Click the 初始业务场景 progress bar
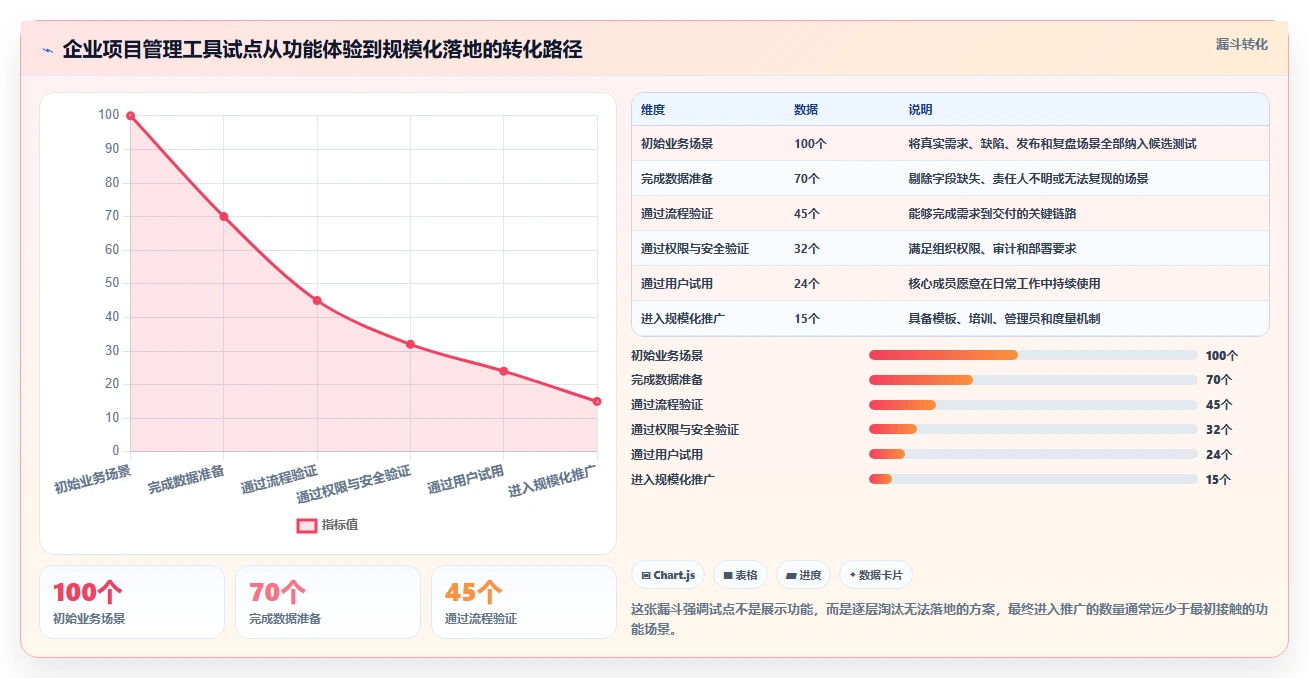The image size is (1309, 678). (x=1033, y=355)
